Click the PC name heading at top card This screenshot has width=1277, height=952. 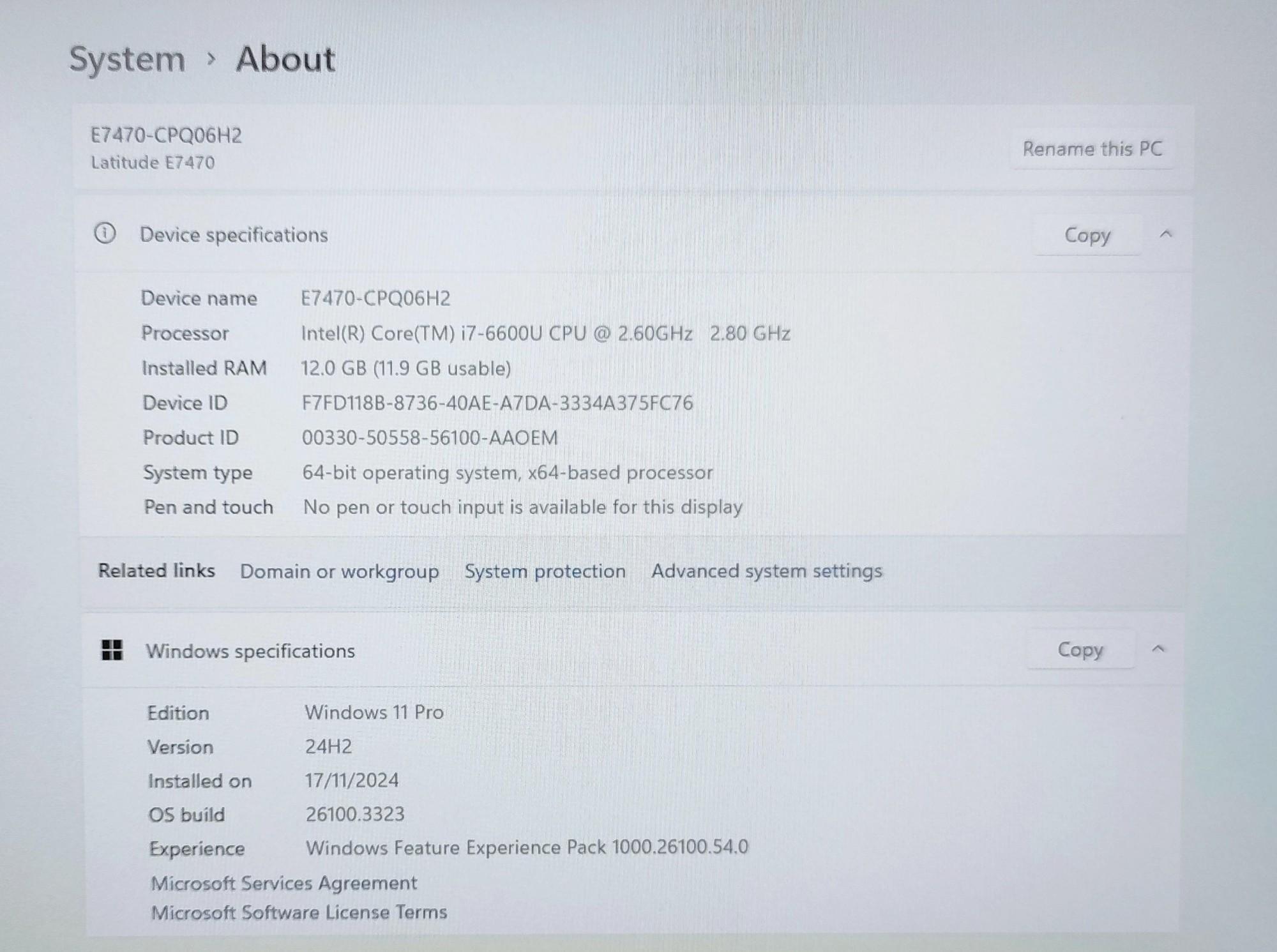(x=166, y=135)
